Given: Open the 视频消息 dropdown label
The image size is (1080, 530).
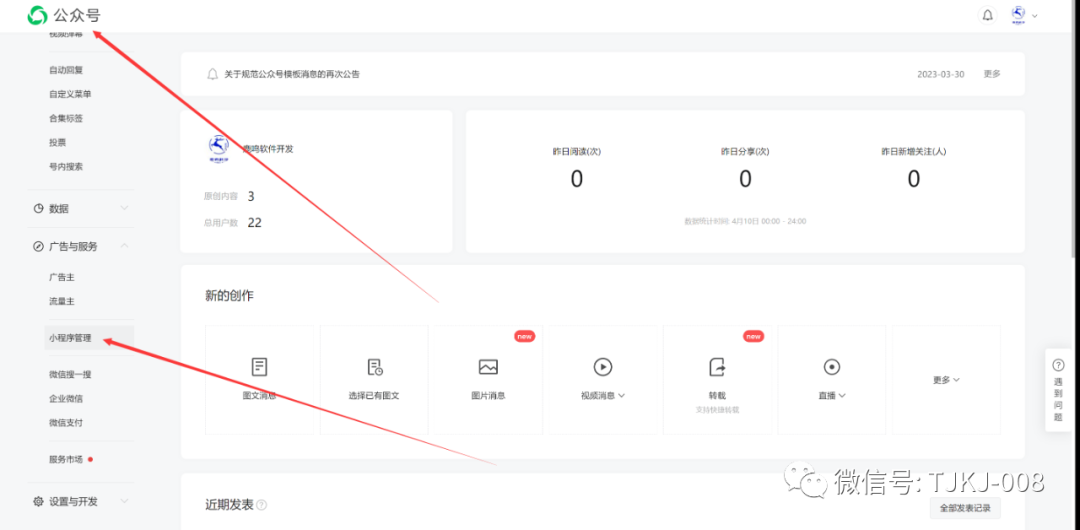Looking at the screenshot, I should [603, 396].
